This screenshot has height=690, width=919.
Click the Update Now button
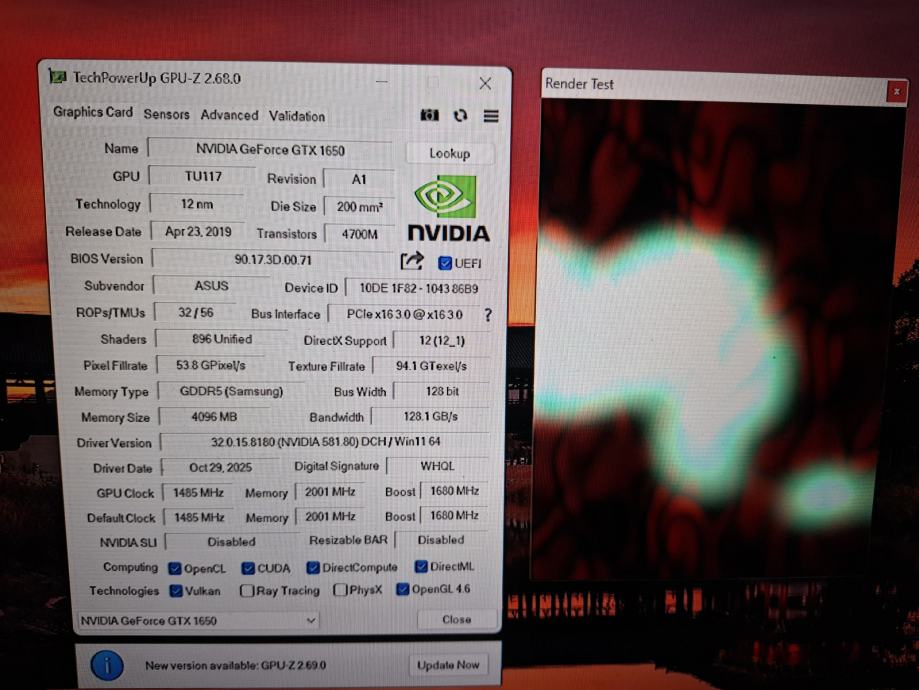tap(448, 665)
